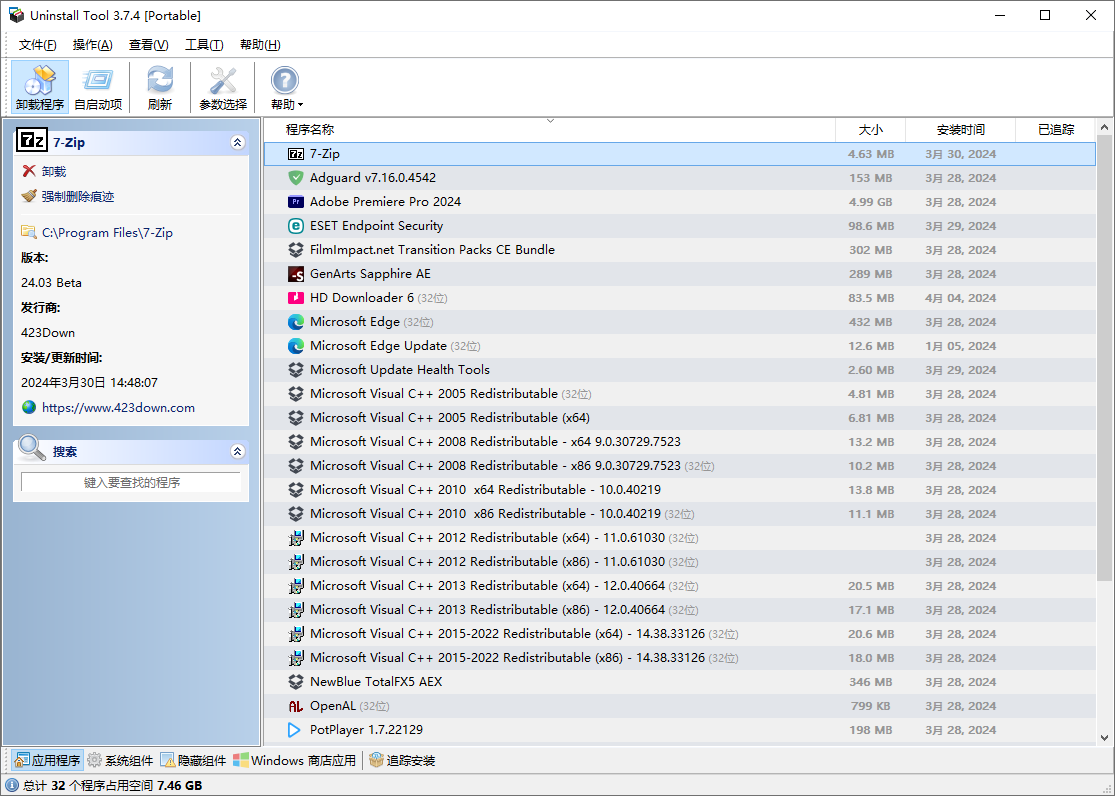
Task: Click the Uninstall (卸载) link for 7-Zip
Action: click(53, 172)
